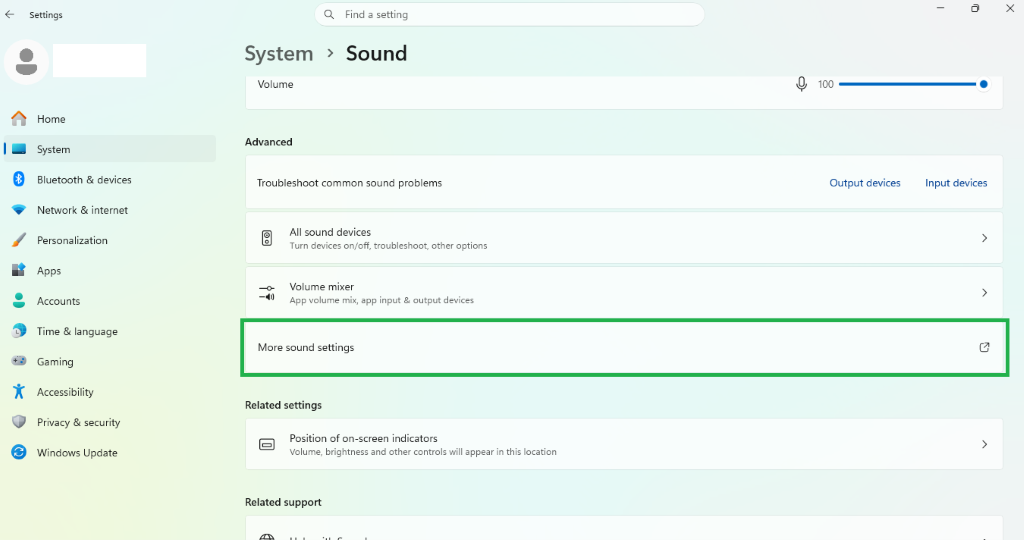Click the Related support heading

point(283,502)
